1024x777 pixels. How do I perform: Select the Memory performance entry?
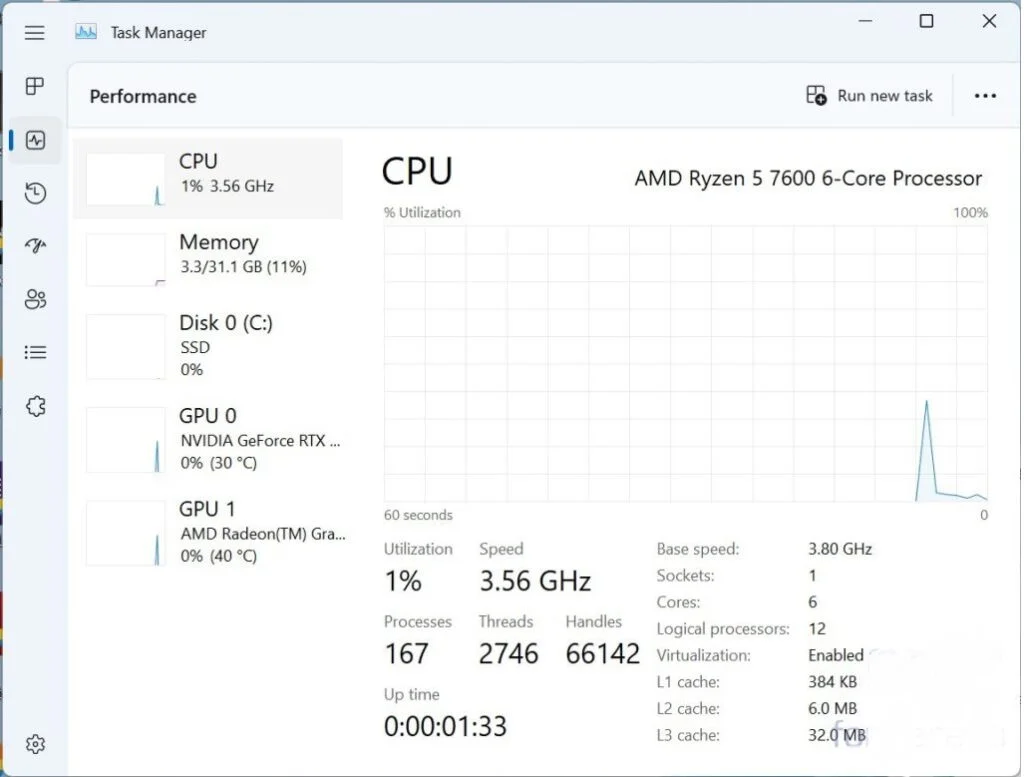pyautogui.click(x=208, y=259)
